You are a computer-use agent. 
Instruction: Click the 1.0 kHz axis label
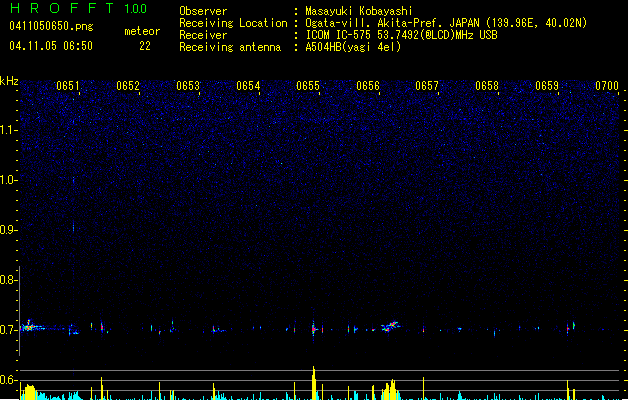8,180
